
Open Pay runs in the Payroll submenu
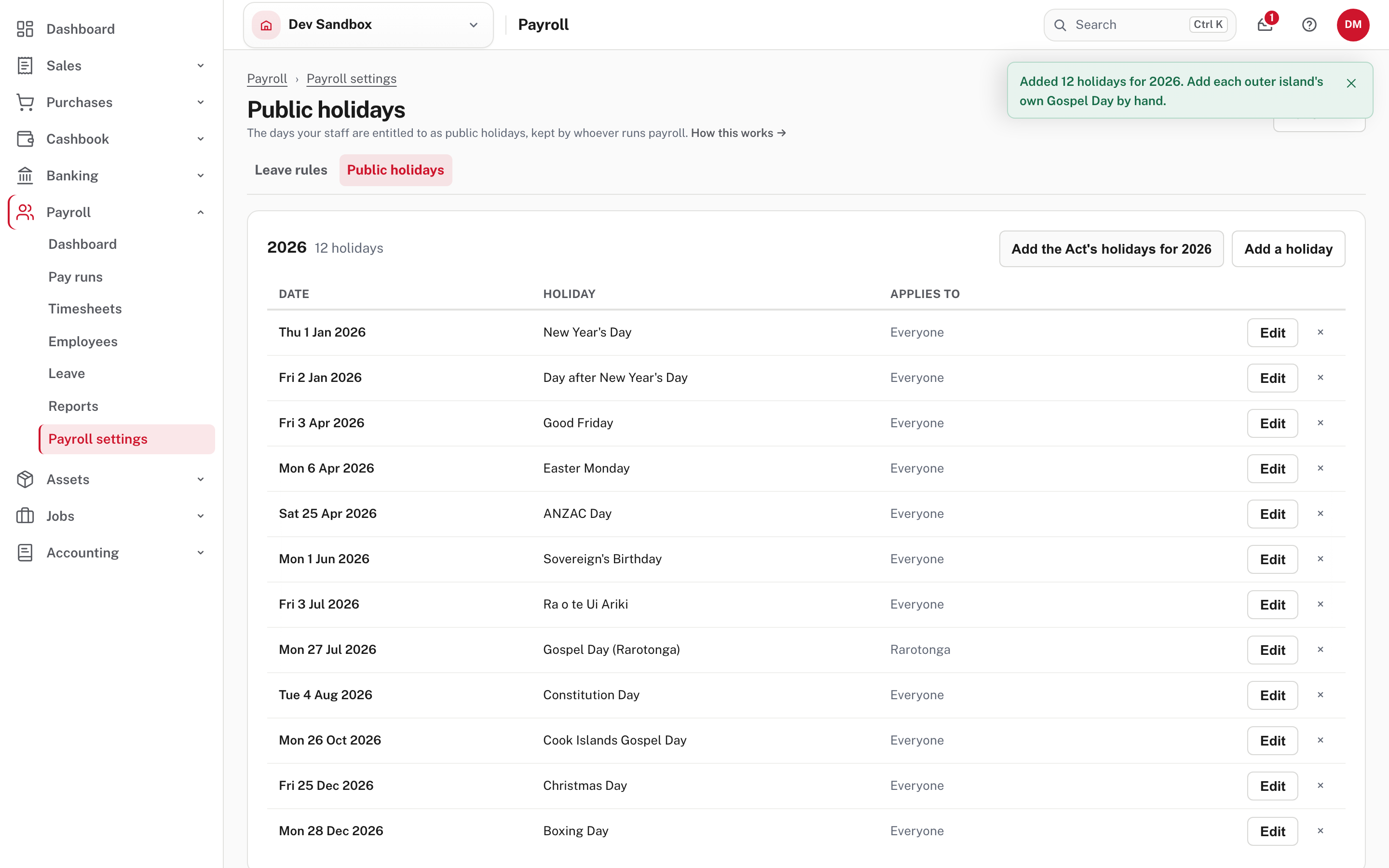[x=75, y=277]
